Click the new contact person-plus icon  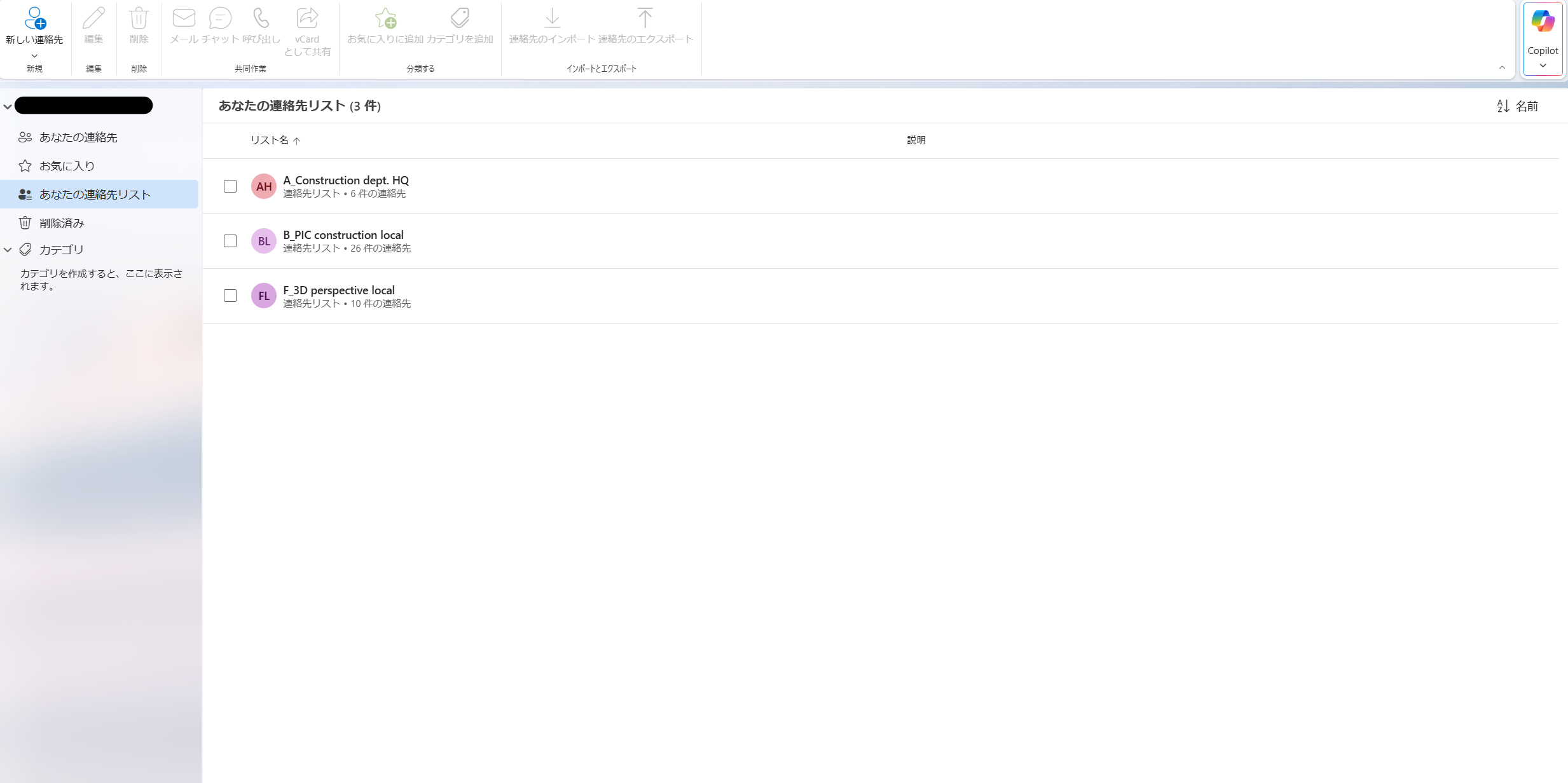coord(35,18)
